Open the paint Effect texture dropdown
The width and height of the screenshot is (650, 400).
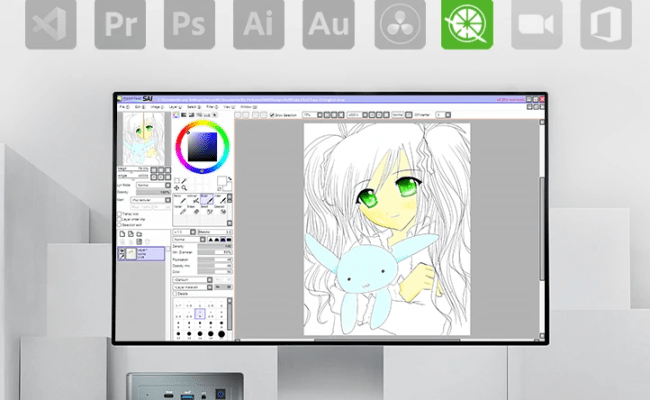click(x=151, y=200)
